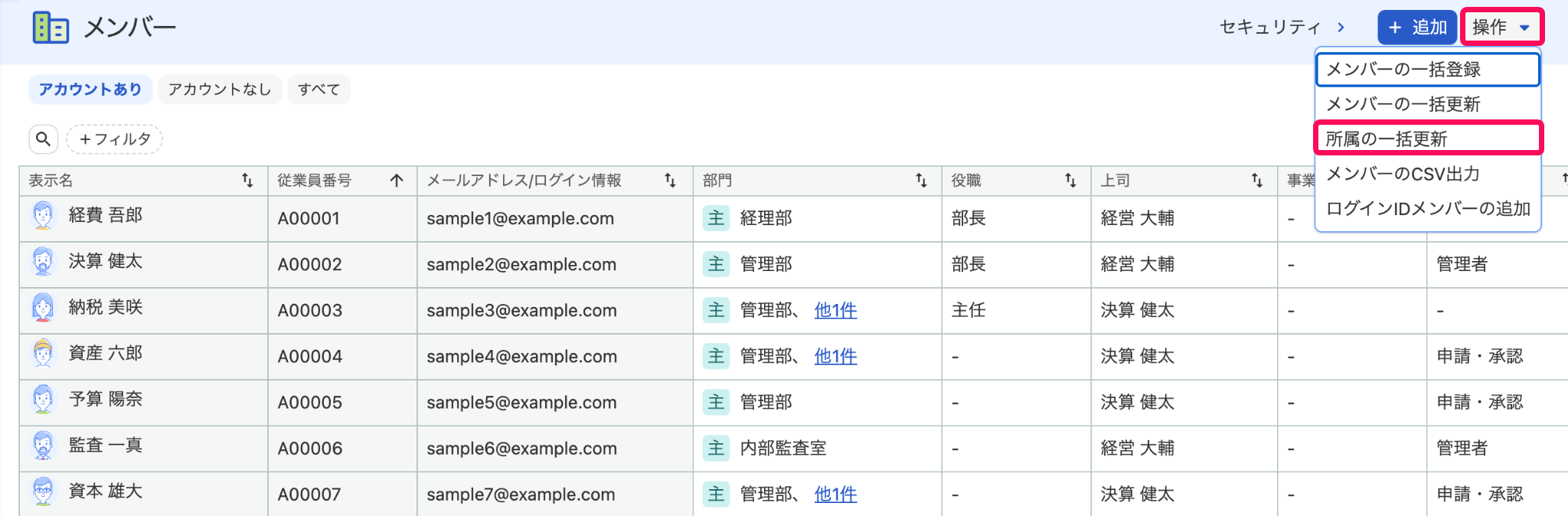Click employee number A00001
Image resolution: width=1568 pixels, height=516 pixels.
coord(309,218)
